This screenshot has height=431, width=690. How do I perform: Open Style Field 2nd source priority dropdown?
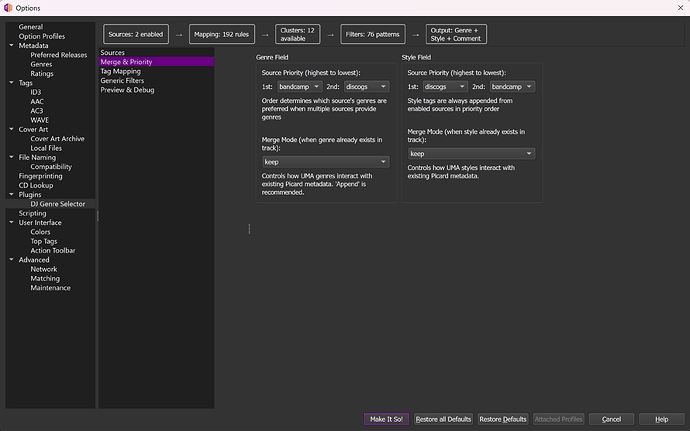point(511,87)
